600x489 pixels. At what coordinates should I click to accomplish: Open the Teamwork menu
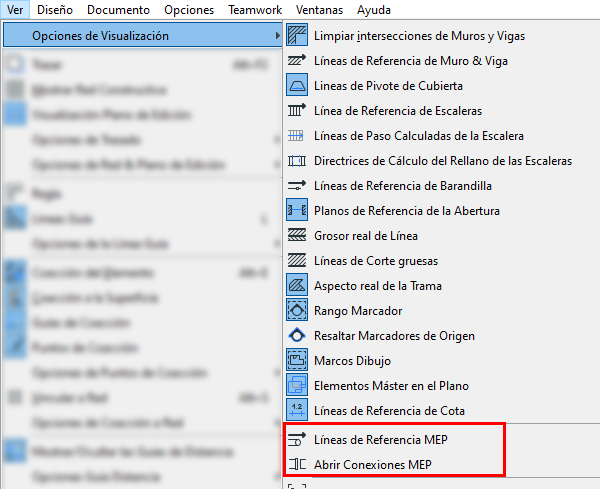point(255,10)
